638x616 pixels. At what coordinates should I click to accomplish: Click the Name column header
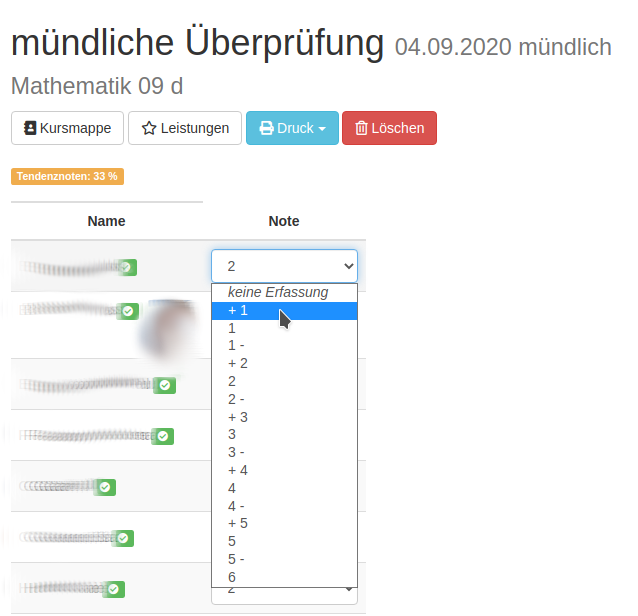[x=106, y=221]
